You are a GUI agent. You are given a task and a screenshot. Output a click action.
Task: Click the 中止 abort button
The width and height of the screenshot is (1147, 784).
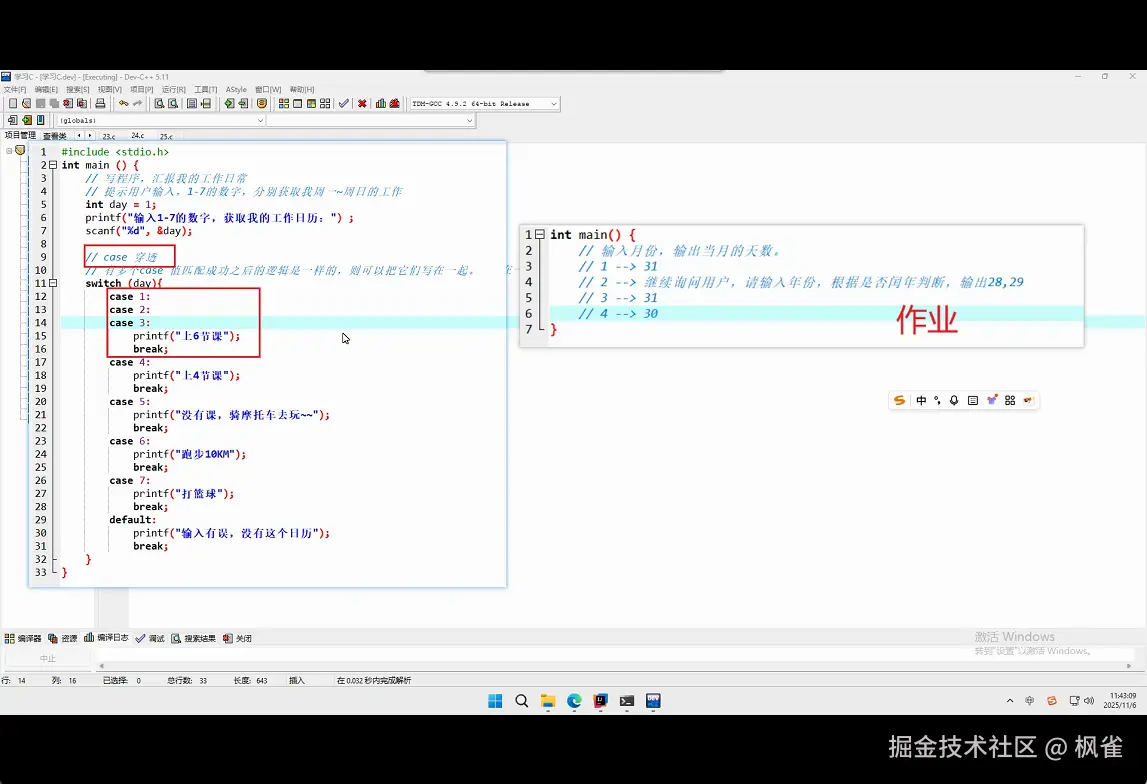(48, 658)
